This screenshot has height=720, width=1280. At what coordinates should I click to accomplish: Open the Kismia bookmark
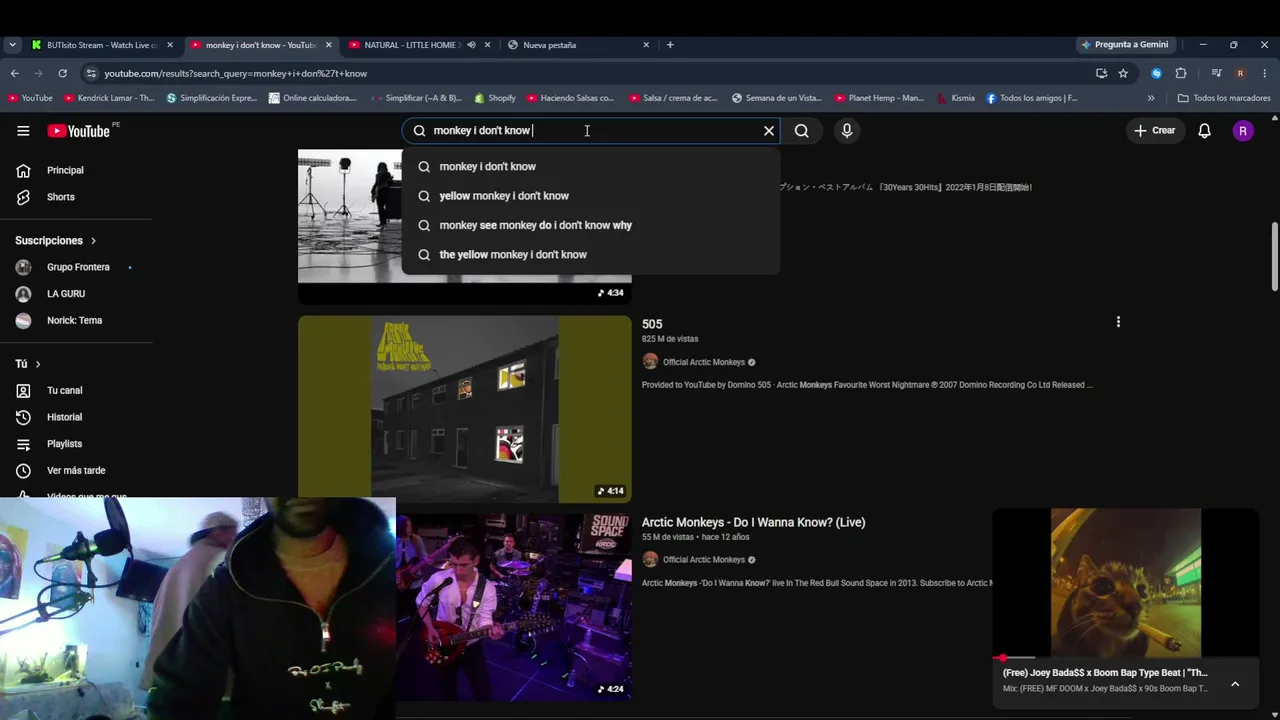point(956,98)
